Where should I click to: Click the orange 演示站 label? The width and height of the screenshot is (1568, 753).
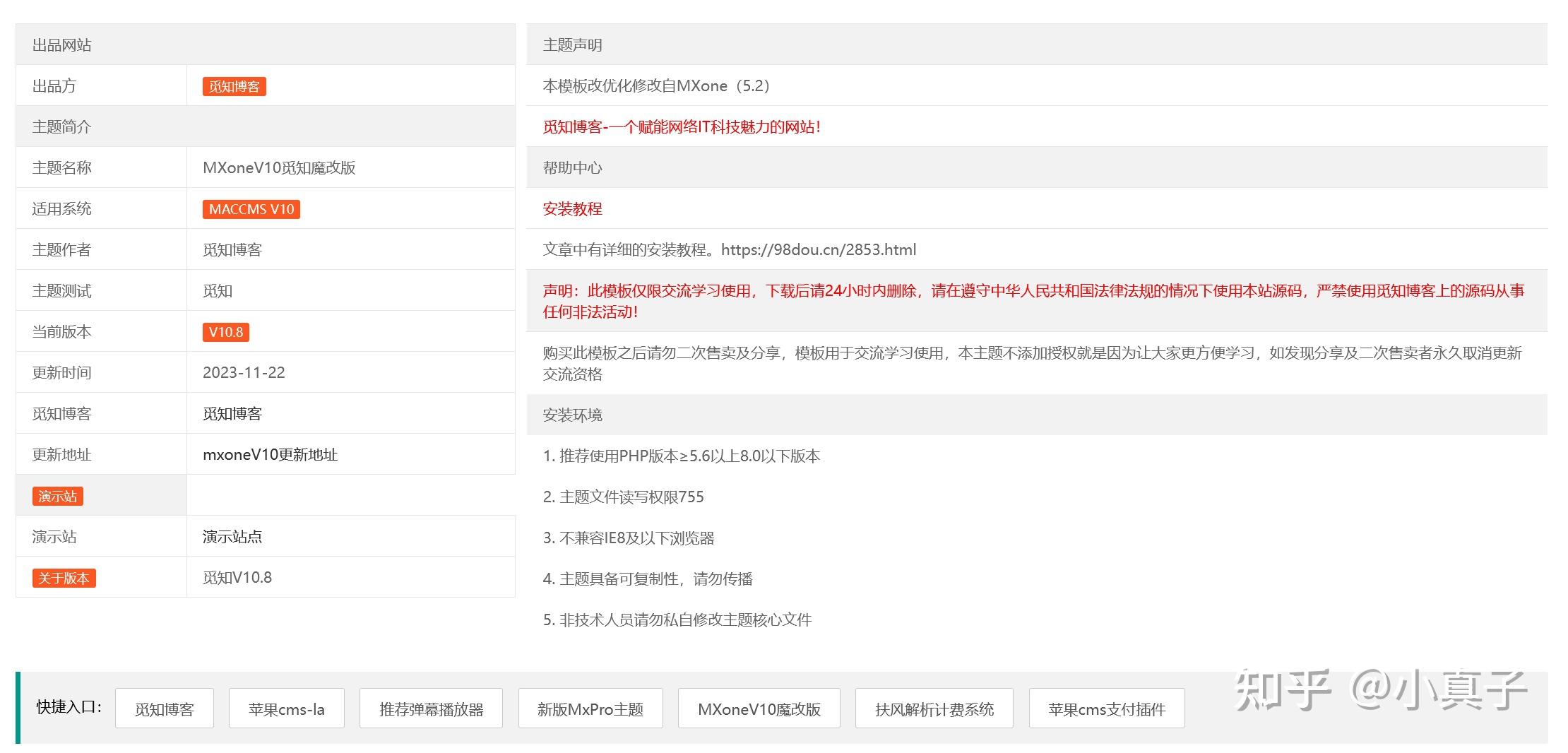(58, 495)
